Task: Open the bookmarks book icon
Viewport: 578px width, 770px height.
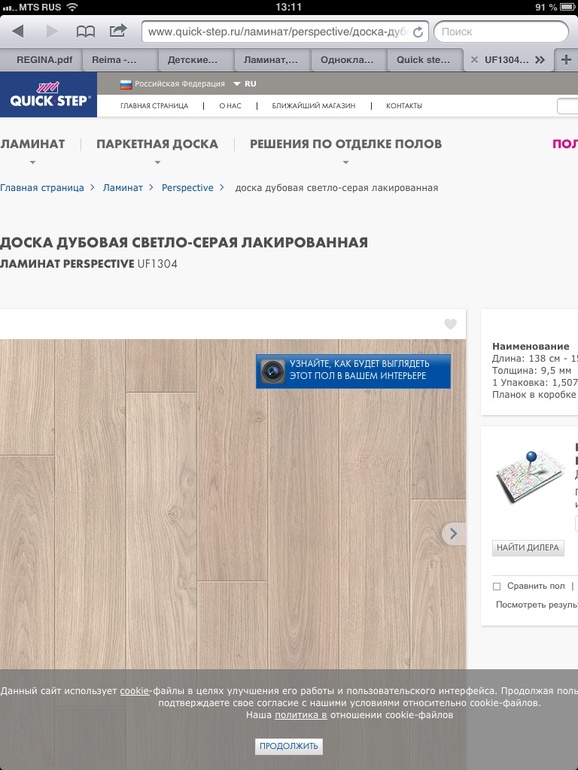Action: [85, 31]
